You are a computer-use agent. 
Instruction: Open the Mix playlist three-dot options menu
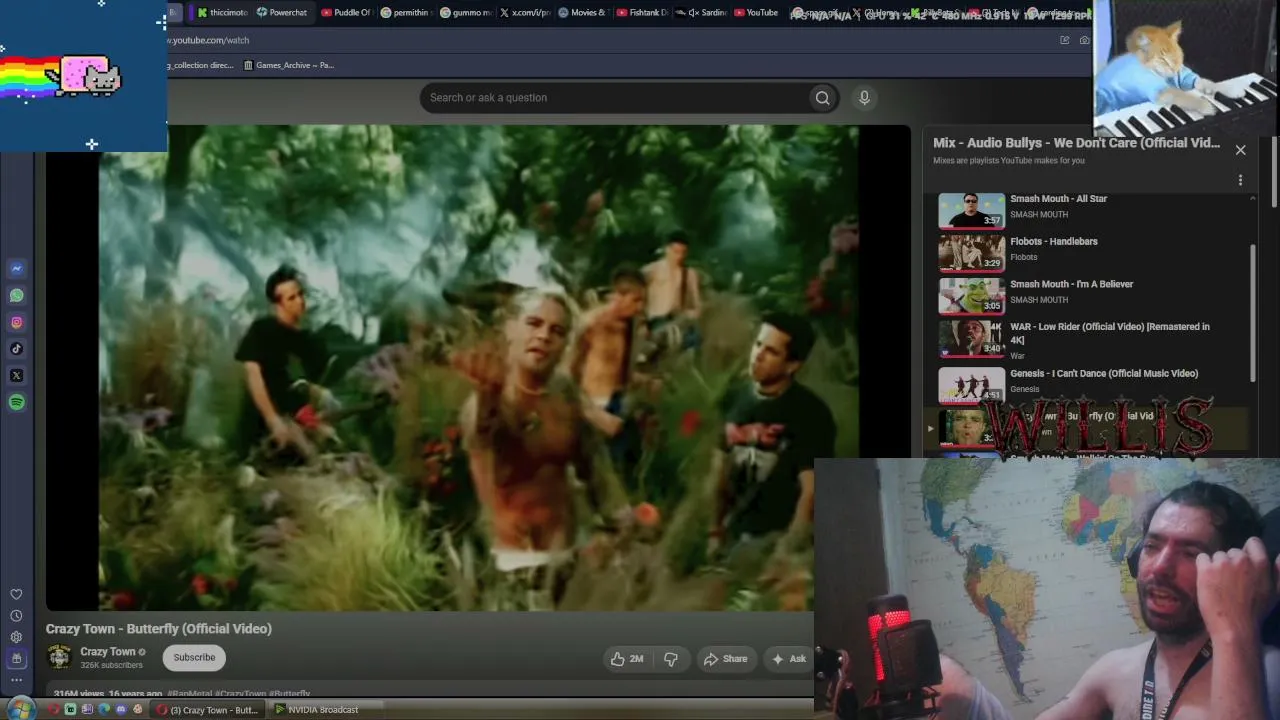click(1240, 180)
